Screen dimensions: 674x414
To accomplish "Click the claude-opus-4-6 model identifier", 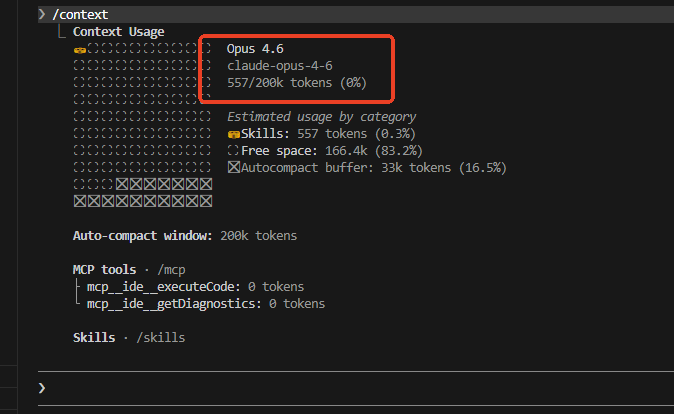I will tap(280, 66).
